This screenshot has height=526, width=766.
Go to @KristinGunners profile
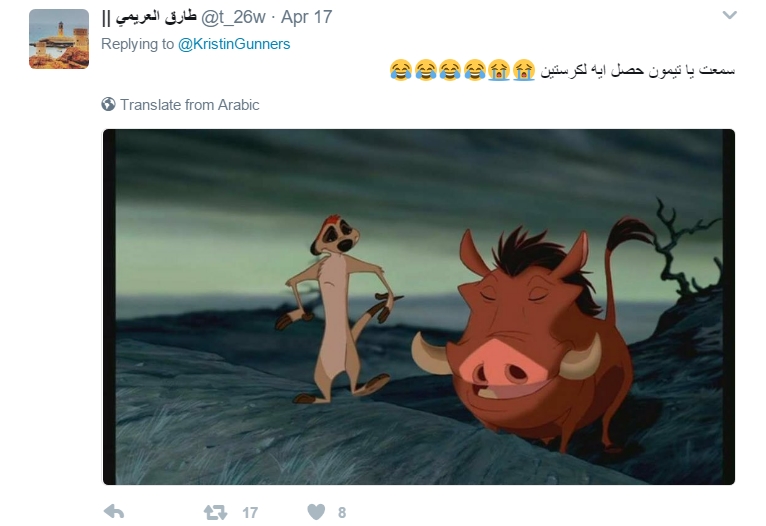234,44
